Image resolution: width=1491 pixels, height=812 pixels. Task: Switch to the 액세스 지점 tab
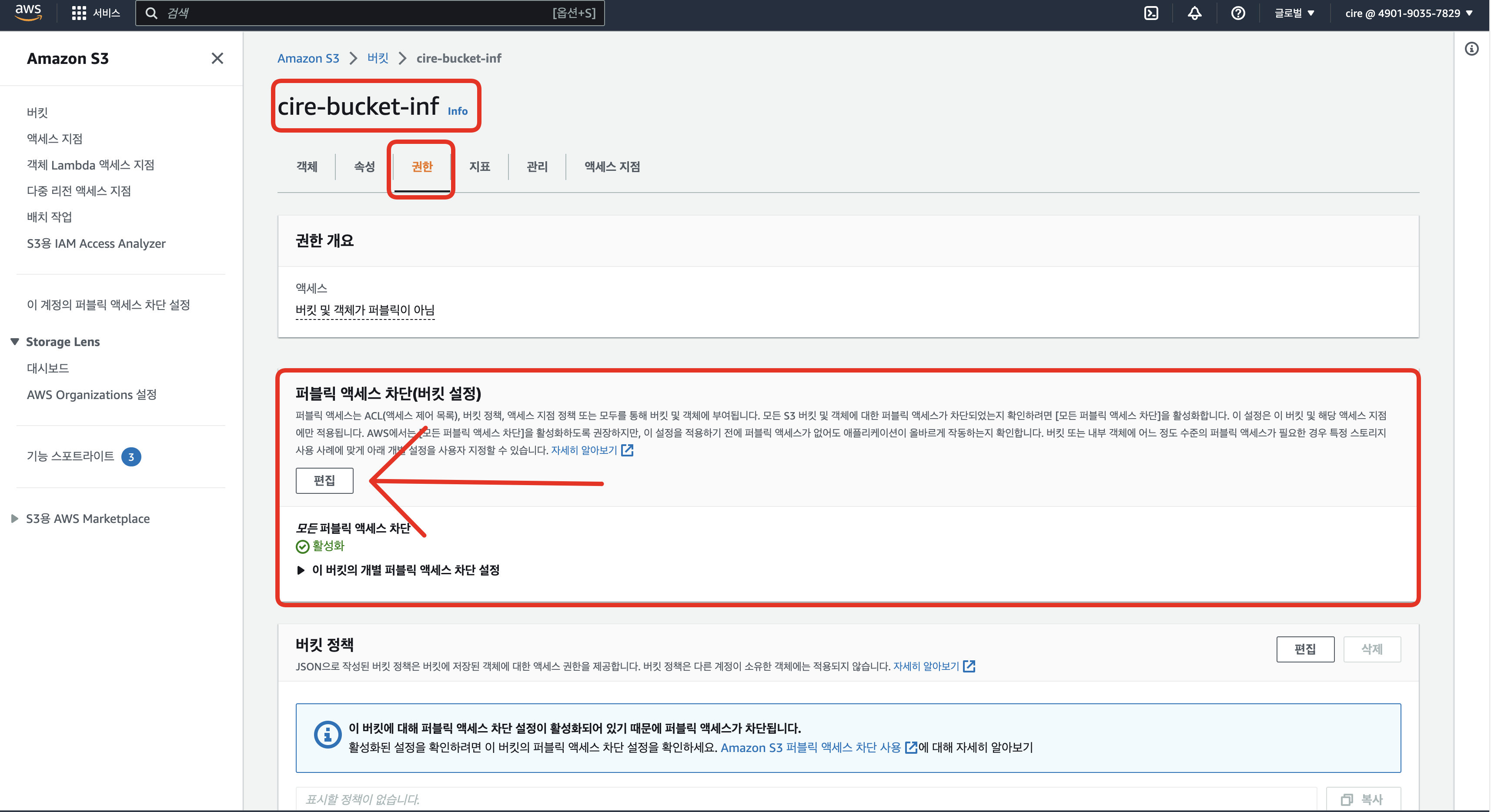click(x=612, y=166)
